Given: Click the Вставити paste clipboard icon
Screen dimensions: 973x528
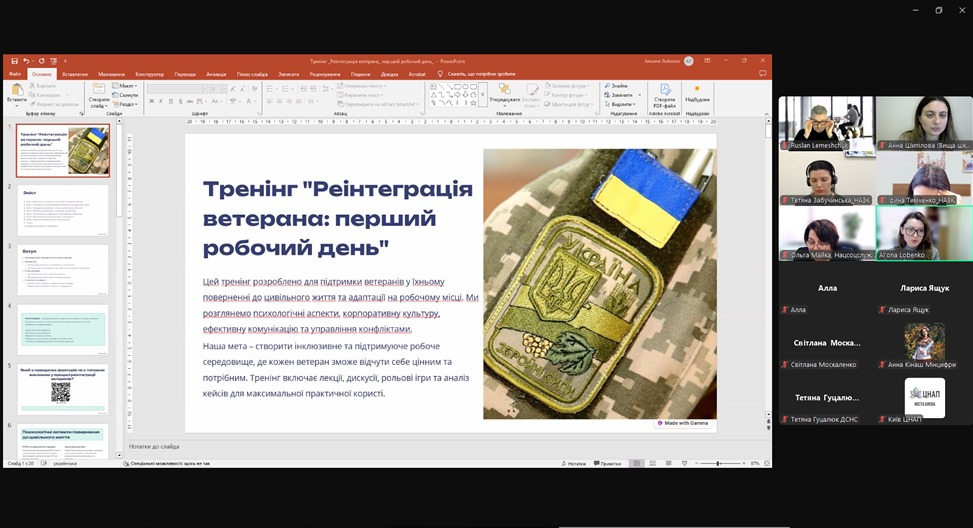Looking at the screenshot, I should 17,90.
